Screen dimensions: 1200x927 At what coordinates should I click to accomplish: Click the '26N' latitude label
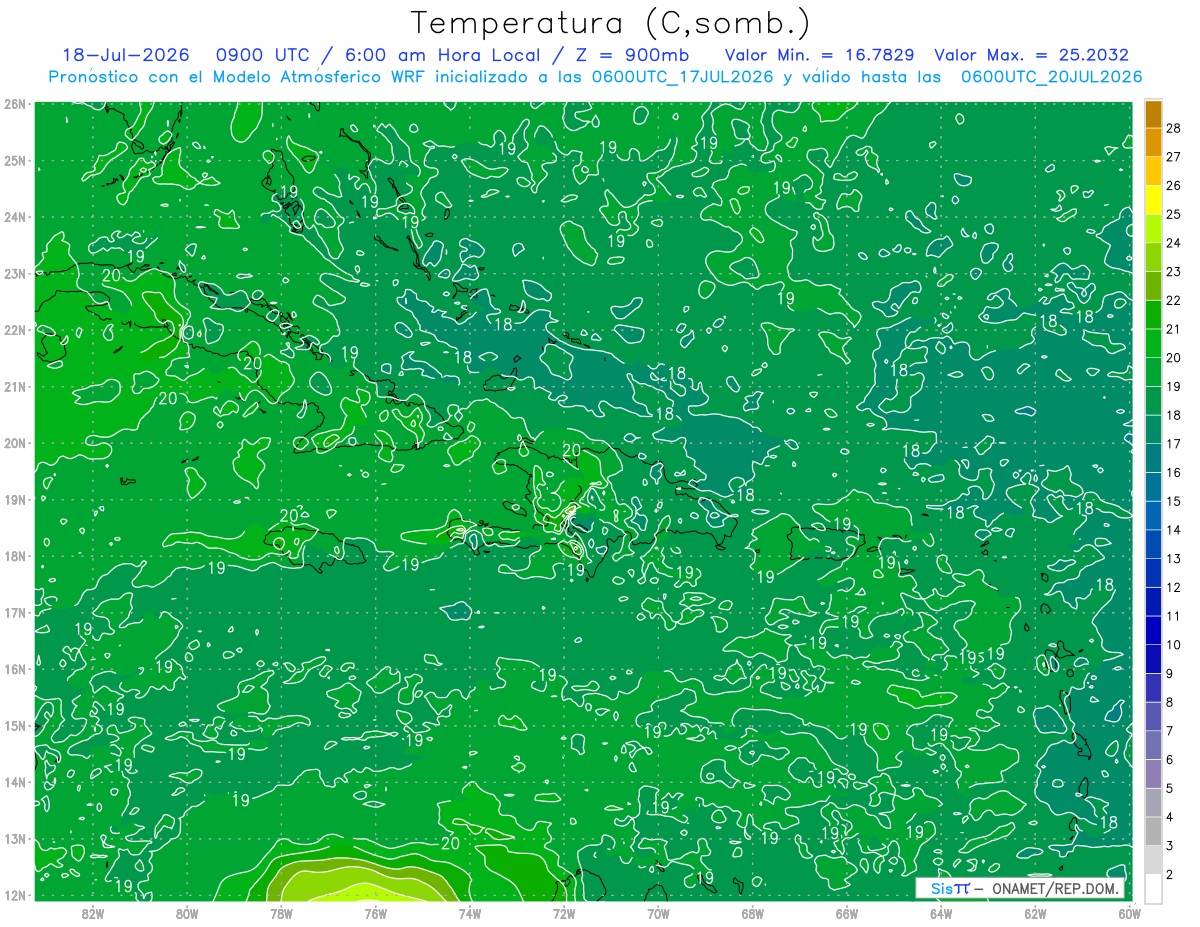(15, 104)
